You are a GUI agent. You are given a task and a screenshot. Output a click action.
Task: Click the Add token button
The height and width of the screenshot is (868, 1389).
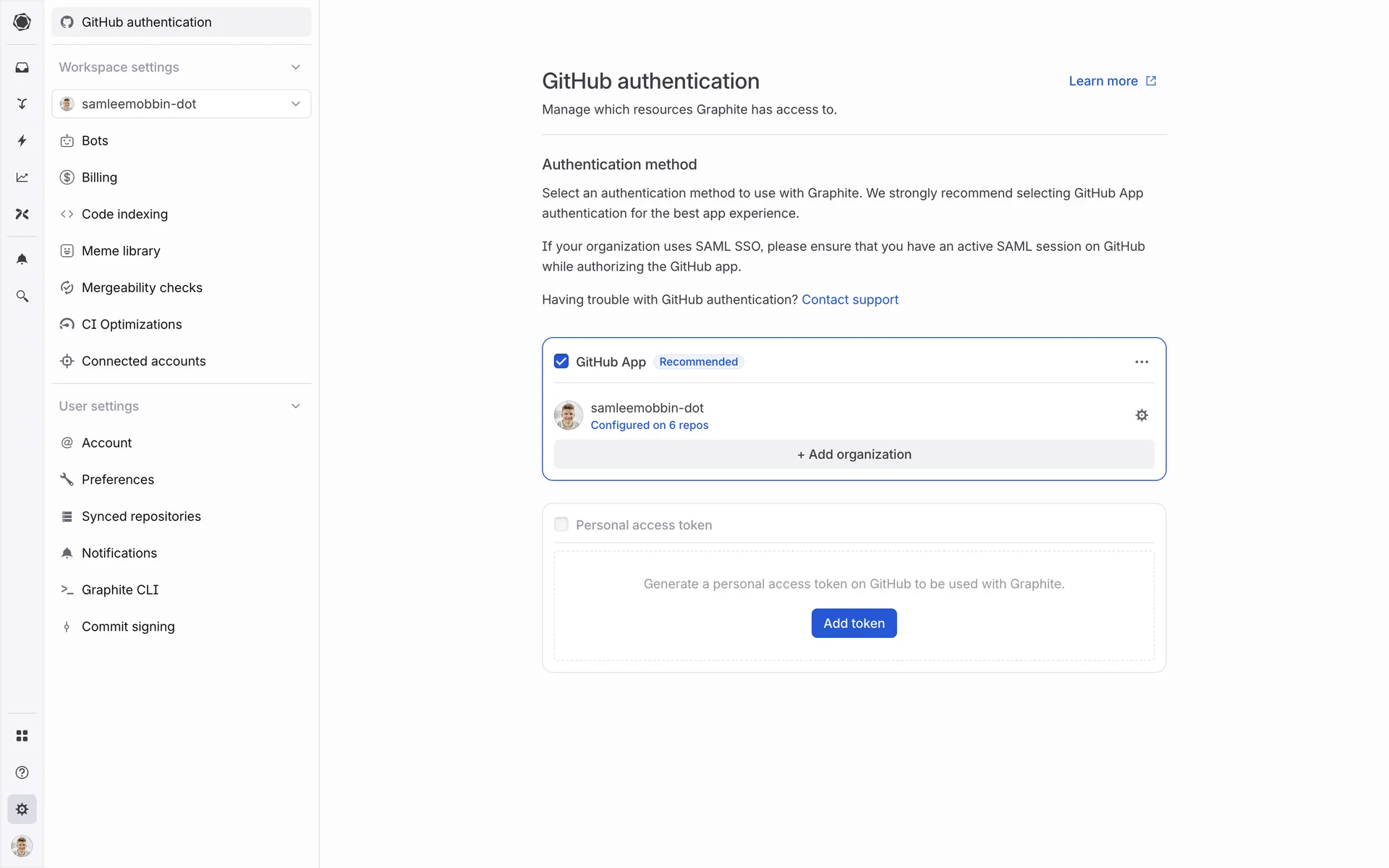coord(854,624)
